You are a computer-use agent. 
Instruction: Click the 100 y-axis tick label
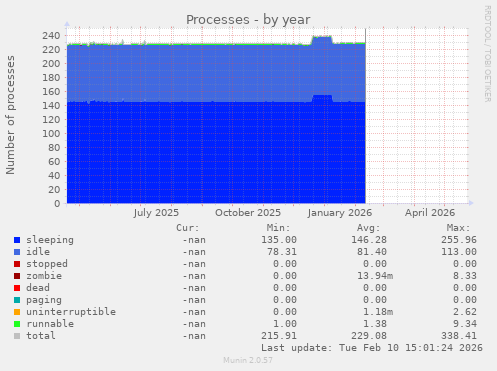tap(51, 134)
